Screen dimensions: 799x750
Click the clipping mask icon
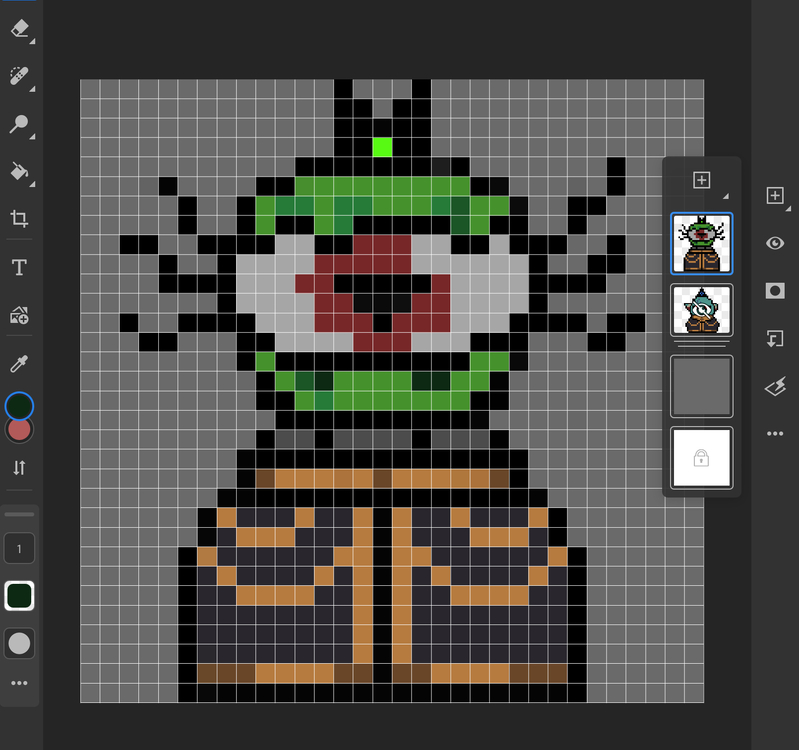(x=775, y=339)
